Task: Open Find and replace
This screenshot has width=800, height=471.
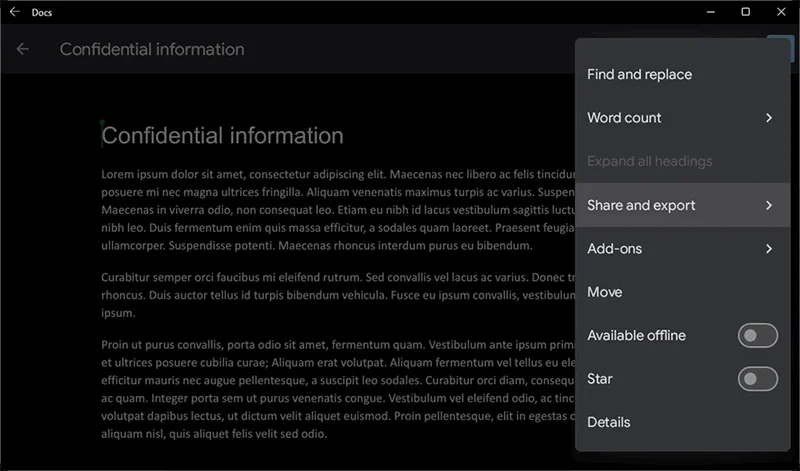Action: point(682,75)
